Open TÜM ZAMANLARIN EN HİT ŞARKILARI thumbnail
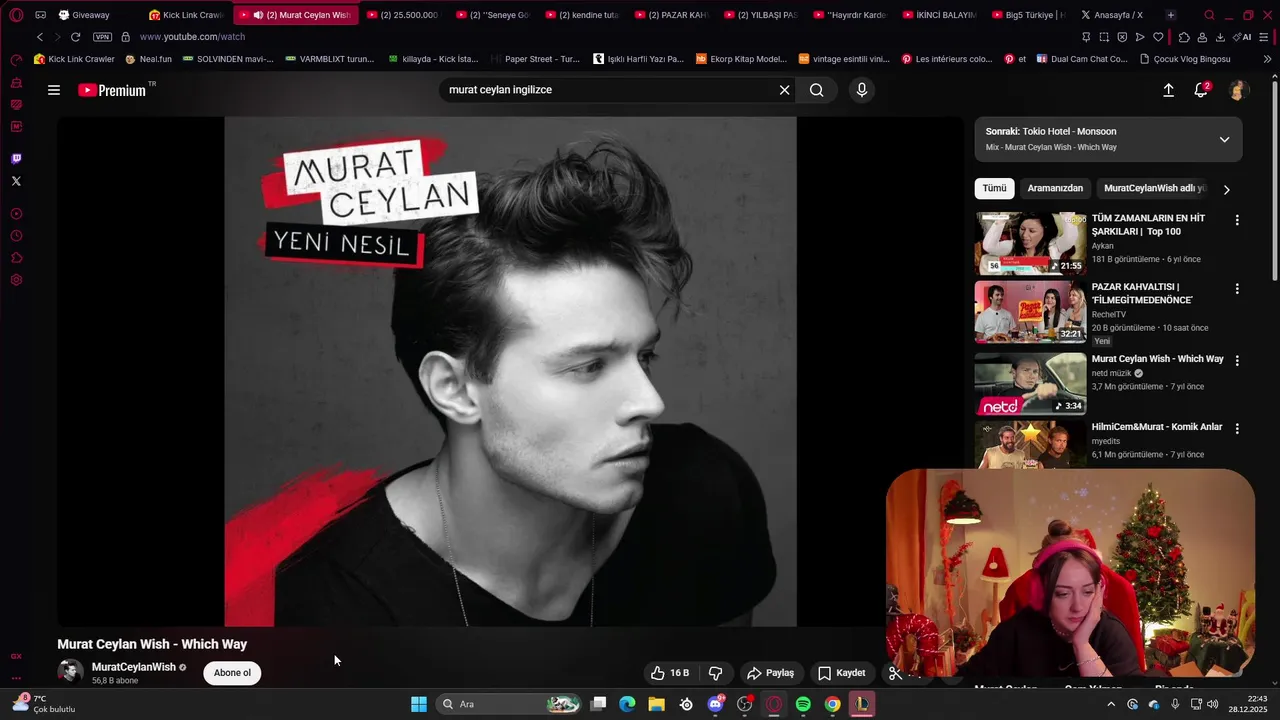Screen dimensions: 1280x720 (x=1030, y=243)
